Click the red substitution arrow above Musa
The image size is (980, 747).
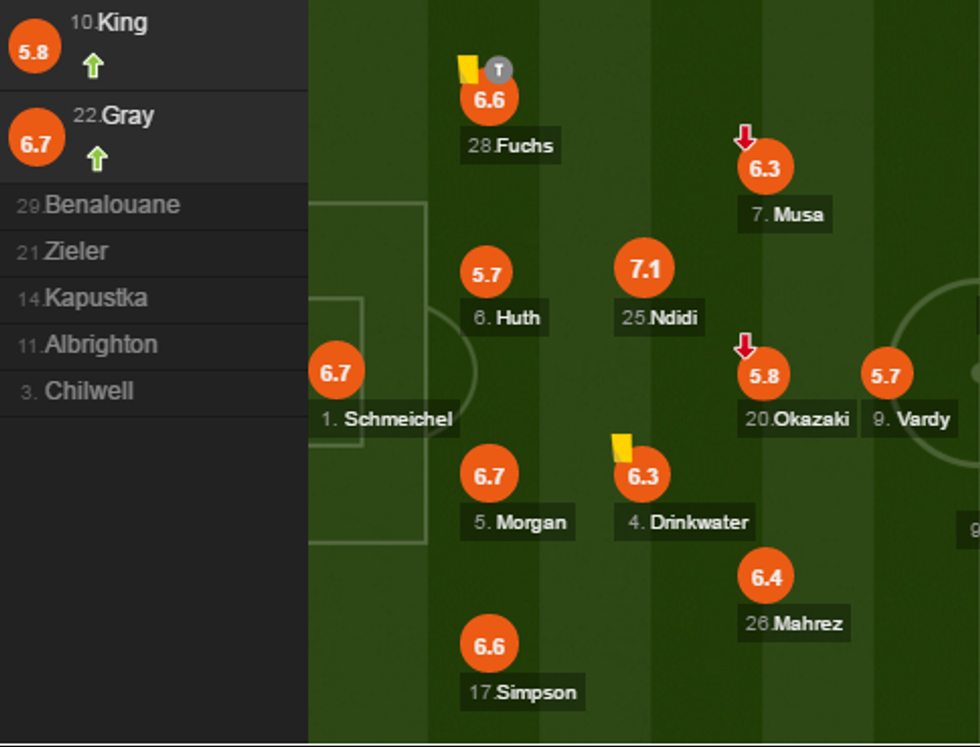click(744, 137)
